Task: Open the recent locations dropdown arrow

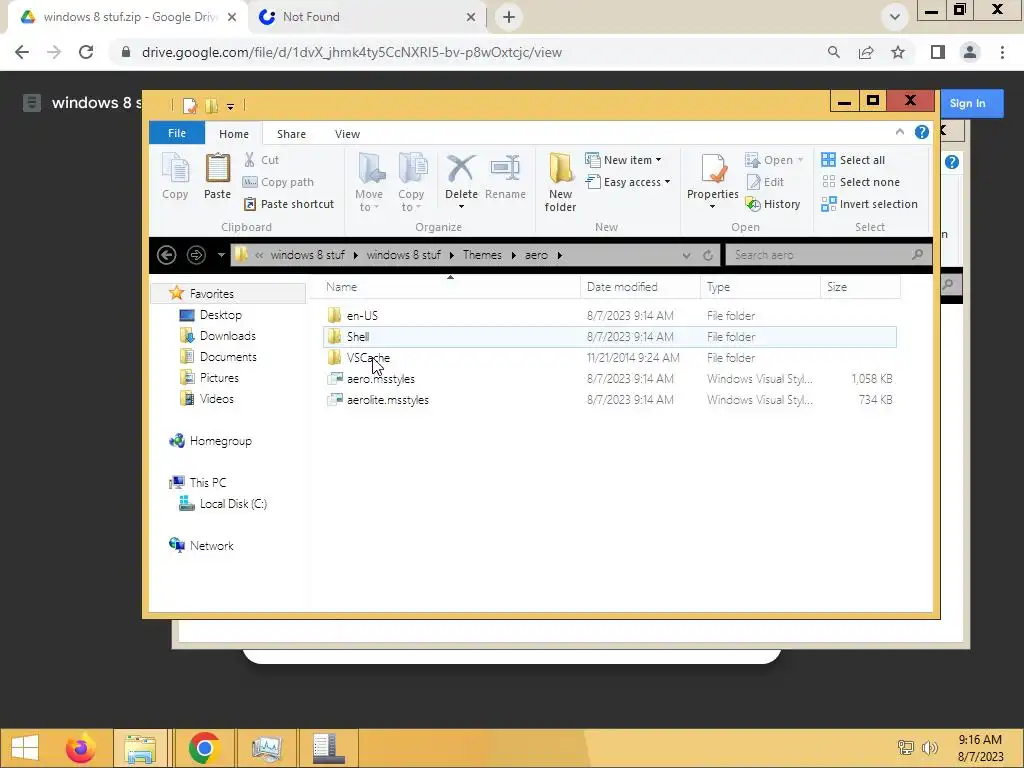Action: [x=221, y=255]
